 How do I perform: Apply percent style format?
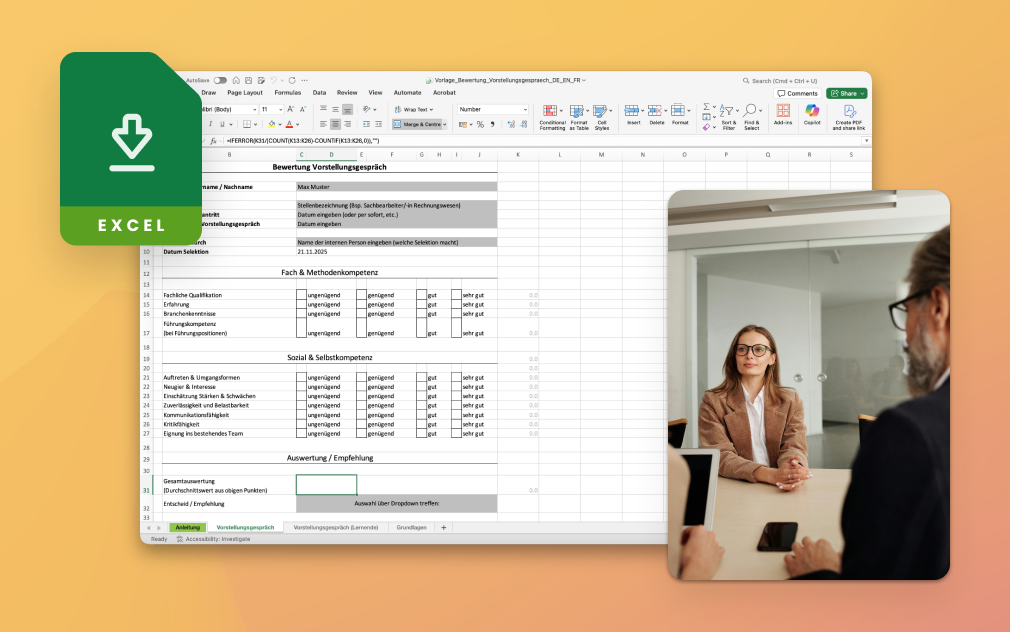pyautogui.click(x=480, y=124)
